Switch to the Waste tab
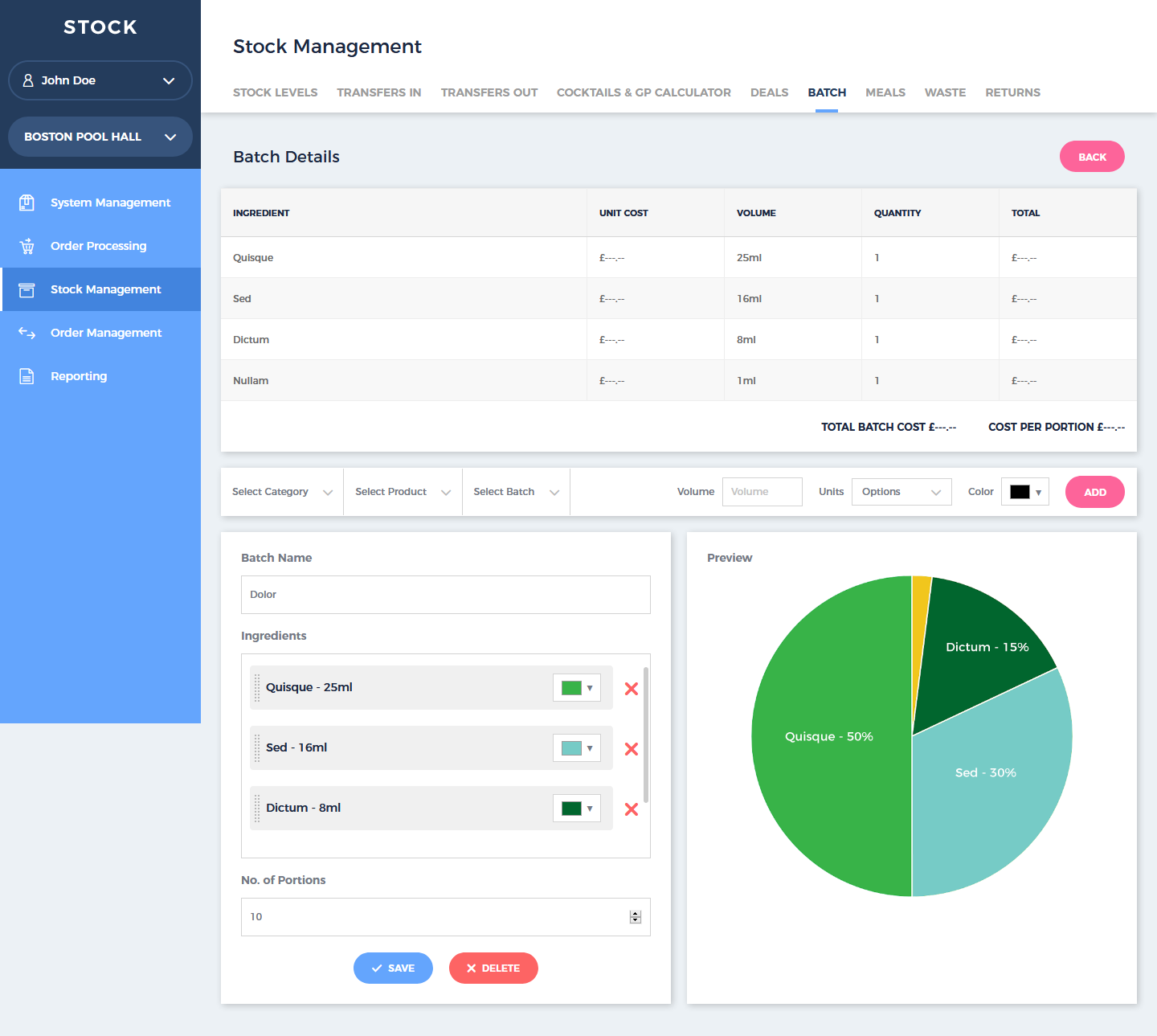 (945, 92)
